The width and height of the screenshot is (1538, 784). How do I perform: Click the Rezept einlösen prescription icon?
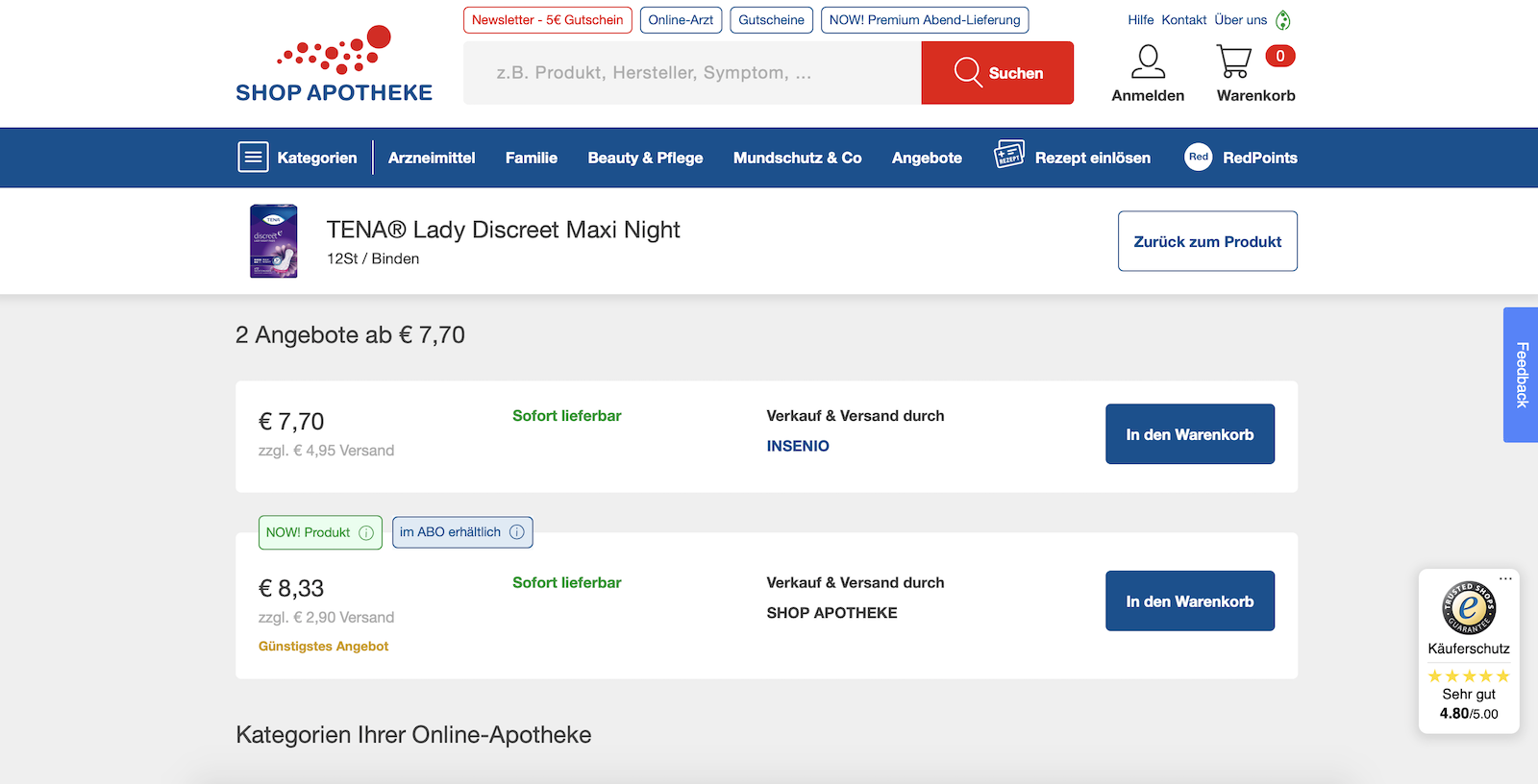(1009, 155)
